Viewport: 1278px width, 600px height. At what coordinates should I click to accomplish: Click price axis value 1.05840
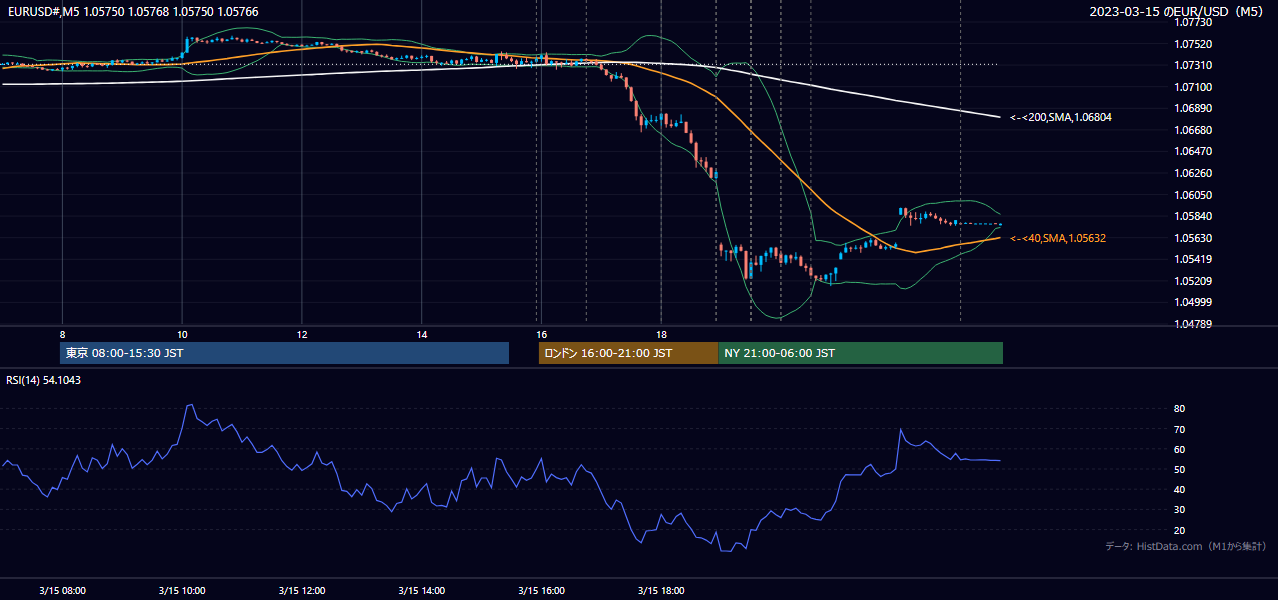tap(1193, 216)
